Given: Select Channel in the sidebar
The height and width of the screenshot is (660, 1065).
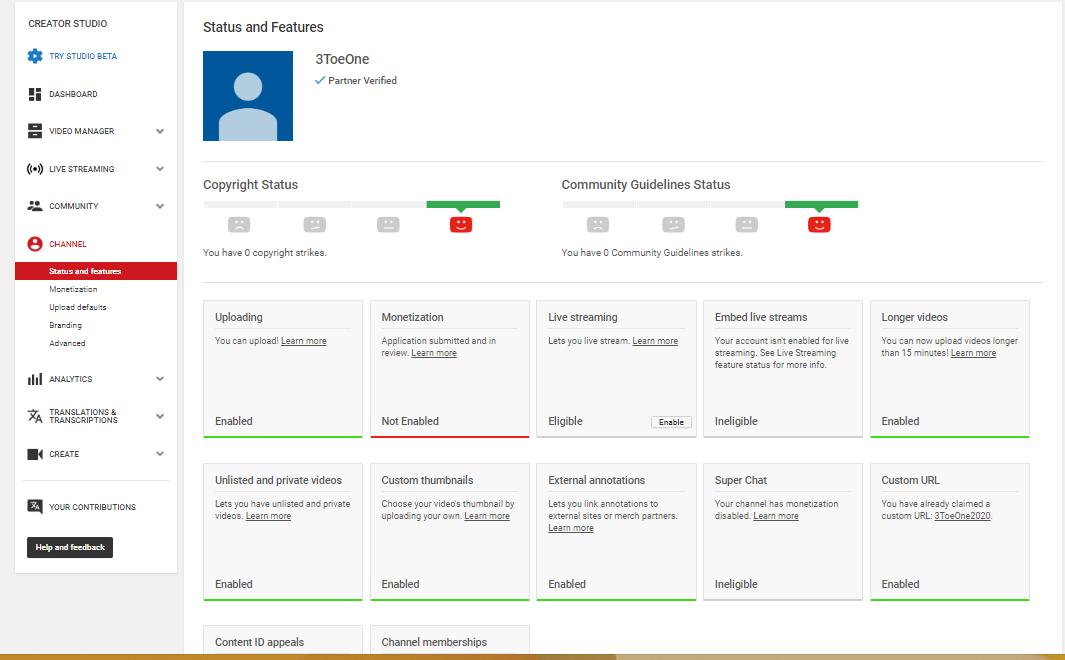Looking at the screenshot, I should coord(68,244).
